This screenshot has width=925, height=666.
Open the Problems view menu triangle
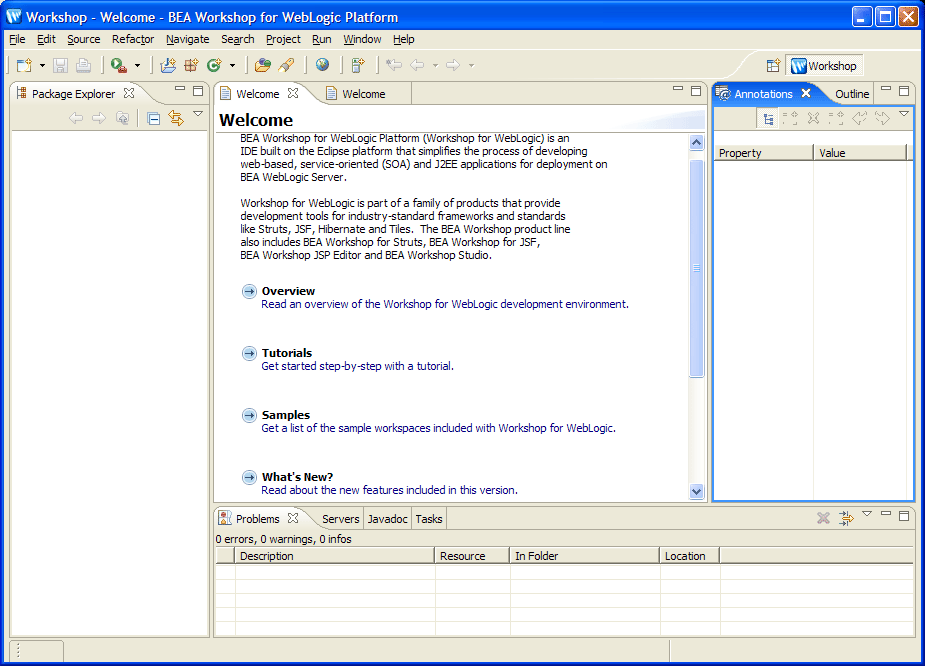click(x=867, y=514)
